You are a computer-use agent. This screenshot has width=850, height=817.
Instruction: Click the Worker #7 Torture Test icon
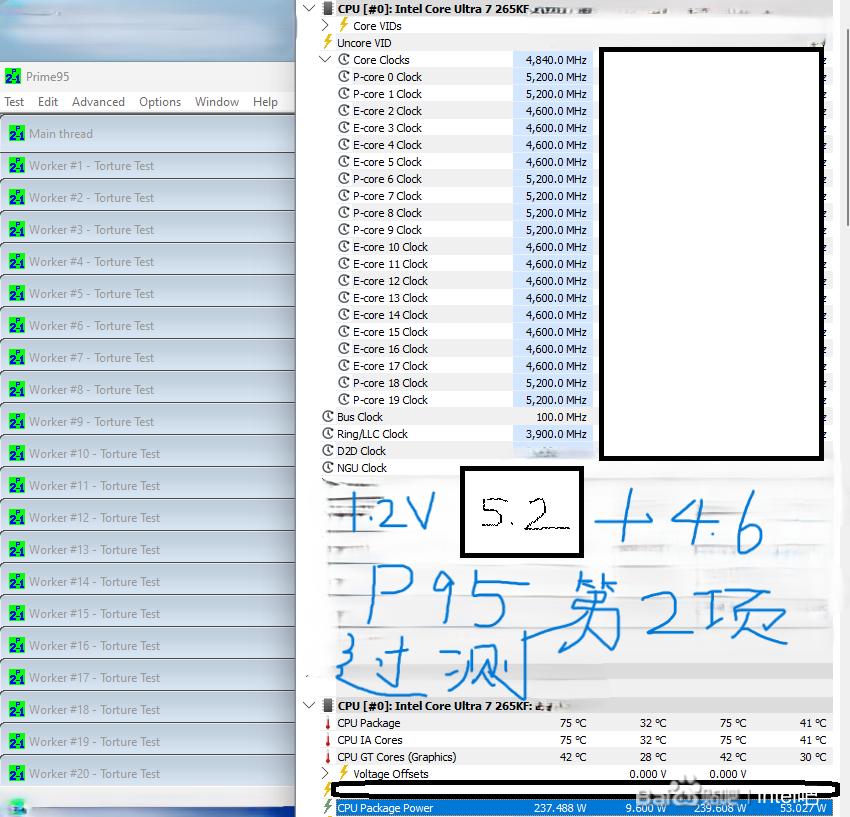pyautogui.click(x=17, y=357)
